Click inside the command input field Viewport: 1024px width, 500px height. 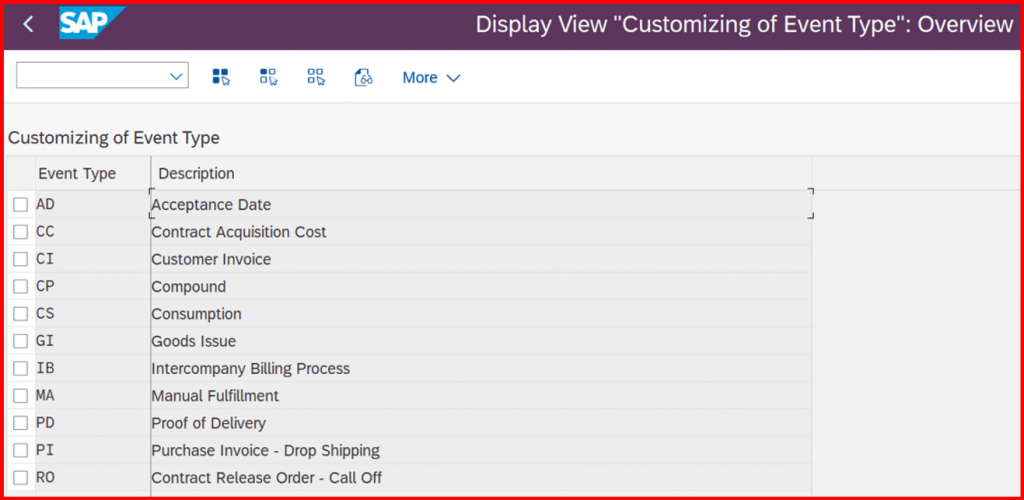tap(92, 76)
